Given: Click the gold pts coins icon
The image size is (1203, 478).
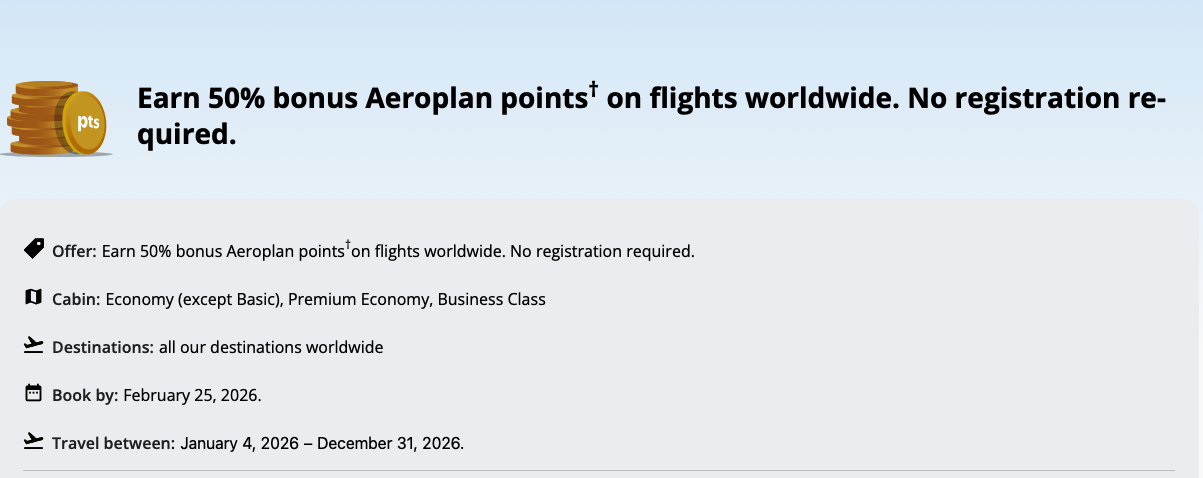Looking at the screenshot, I should (58, 120).
